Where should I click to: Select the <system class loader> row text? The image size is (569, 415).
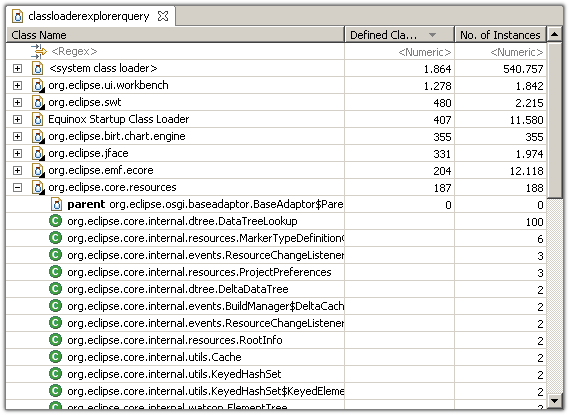tap(103, 68)
